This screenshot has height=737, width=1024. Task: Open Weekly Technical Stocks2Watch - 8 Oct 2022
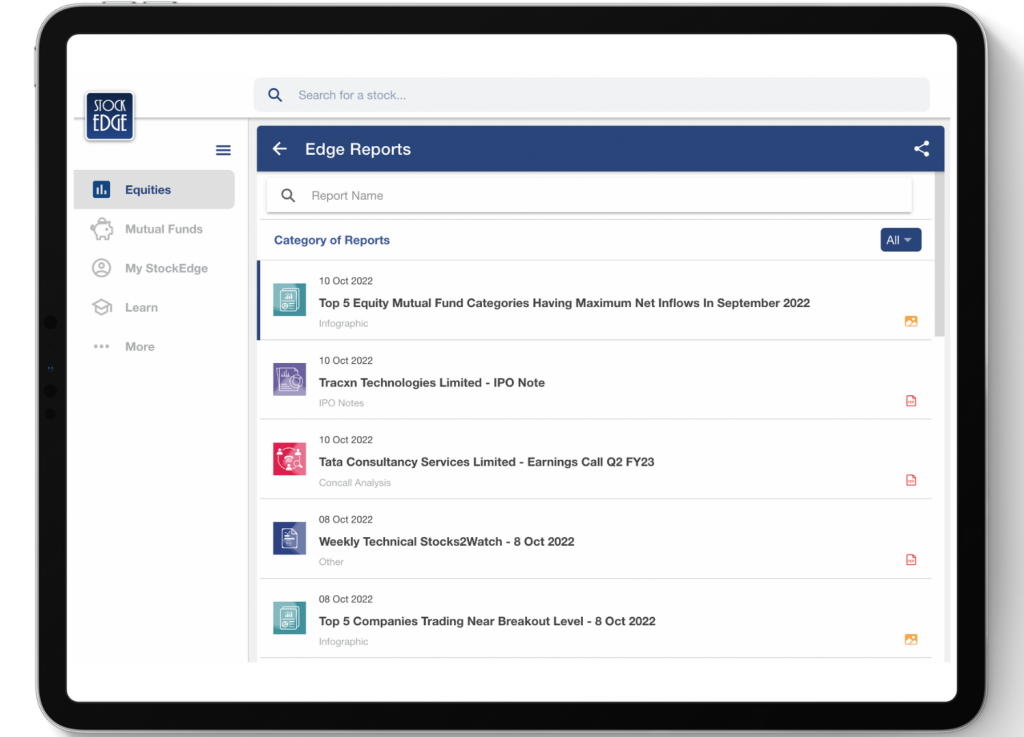(596, 539)
